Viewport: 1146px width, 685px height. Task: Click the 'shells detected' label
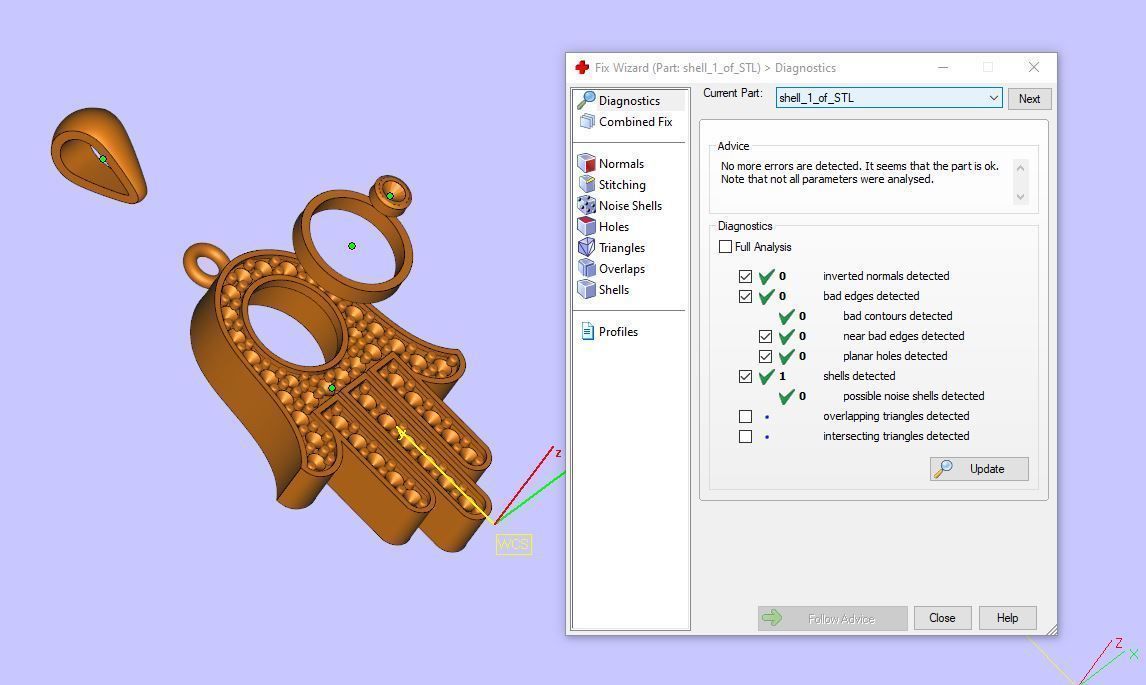tap(859, 376)
